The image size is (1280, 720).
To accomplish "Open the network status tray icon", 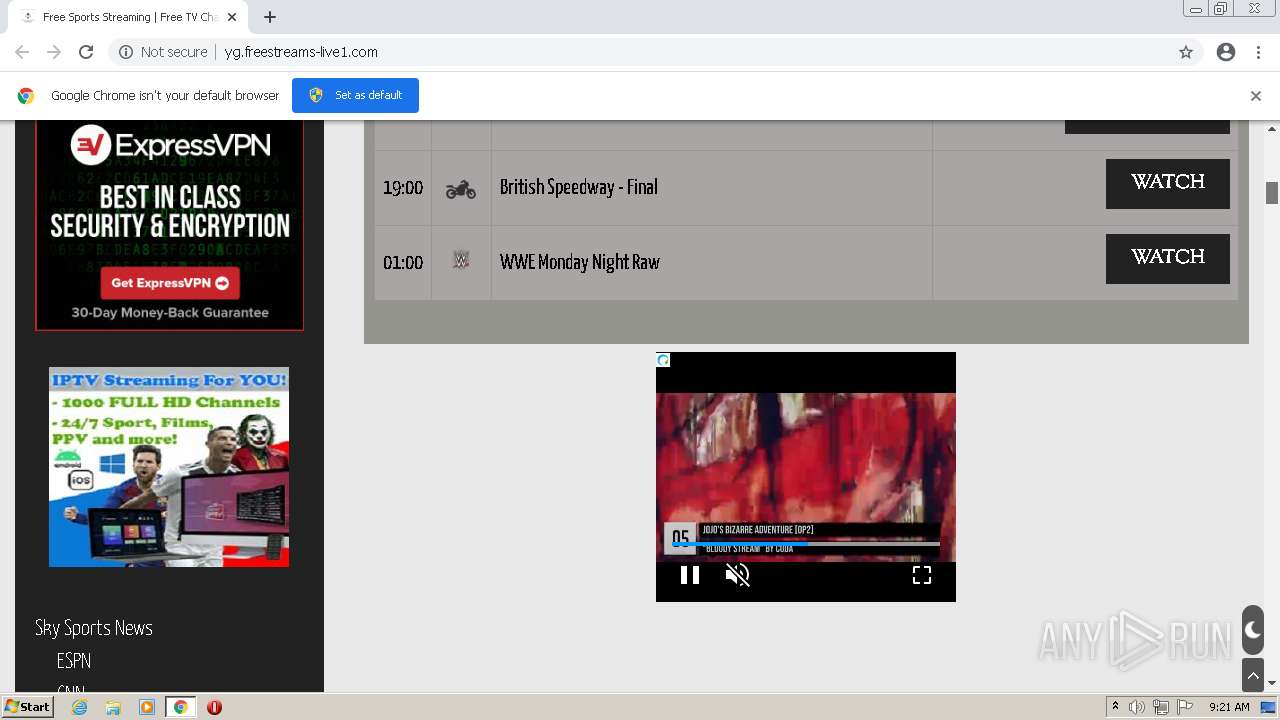I will pyautogui.click(x=1161, y=707).
